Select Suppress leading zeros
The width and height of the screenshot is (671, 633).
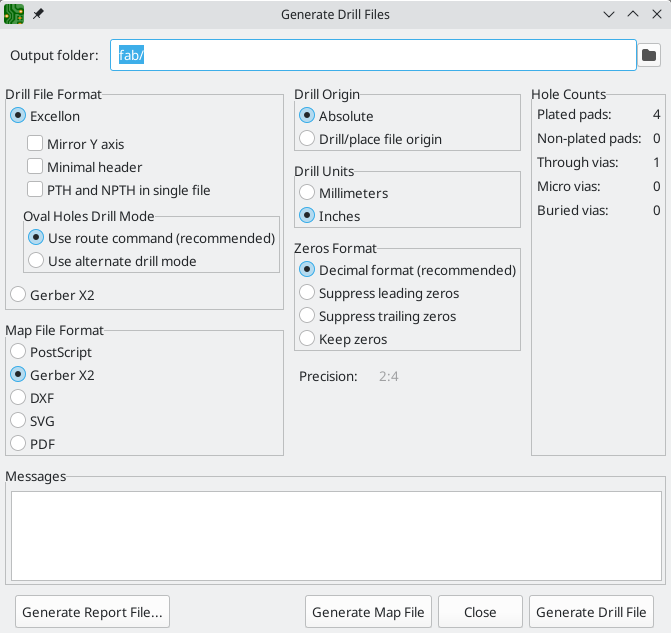[379, 293]
